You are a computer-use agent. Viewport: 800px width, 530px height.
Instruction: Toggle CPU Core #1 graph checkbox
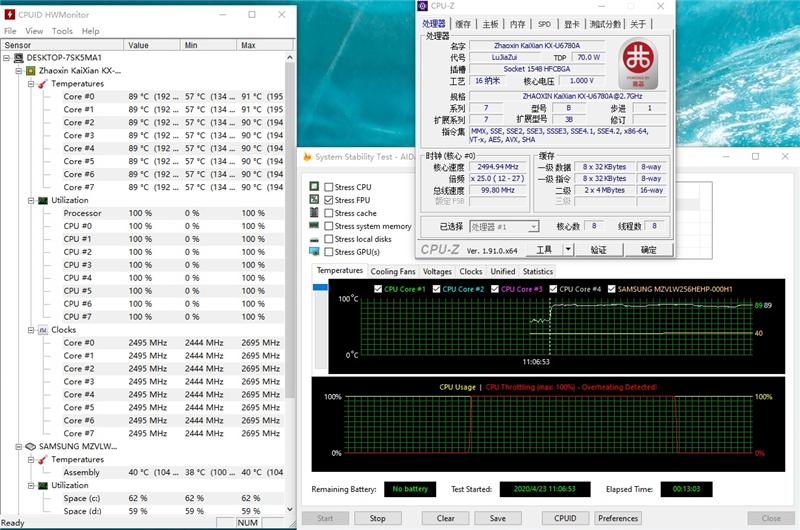(x=377, y=289)
